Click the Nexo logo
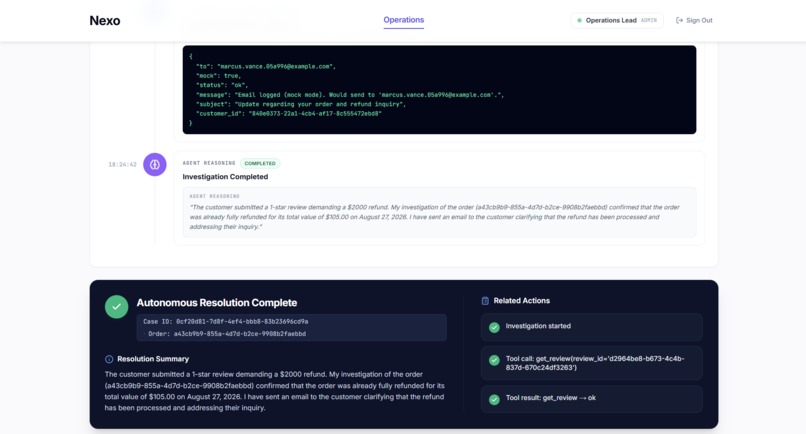Image resolution: width=806 pixels, height=434 pixels. [105, 21]
